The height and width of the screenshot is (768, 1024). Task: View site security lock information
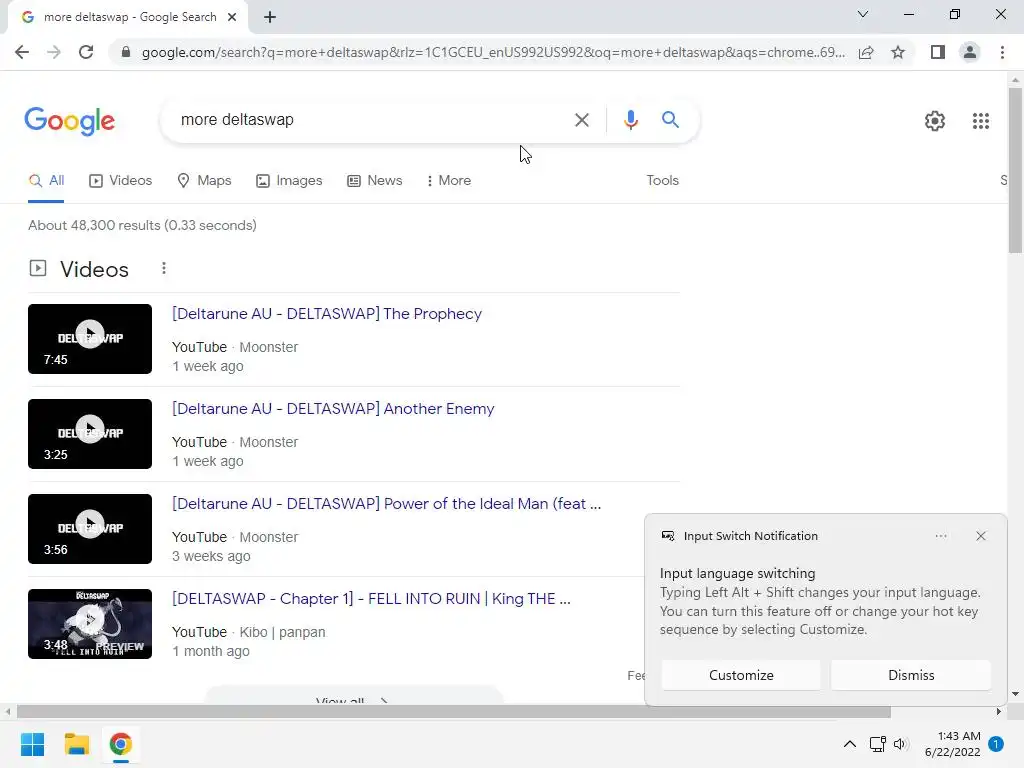pyautogui.click(x=125, y=52)
